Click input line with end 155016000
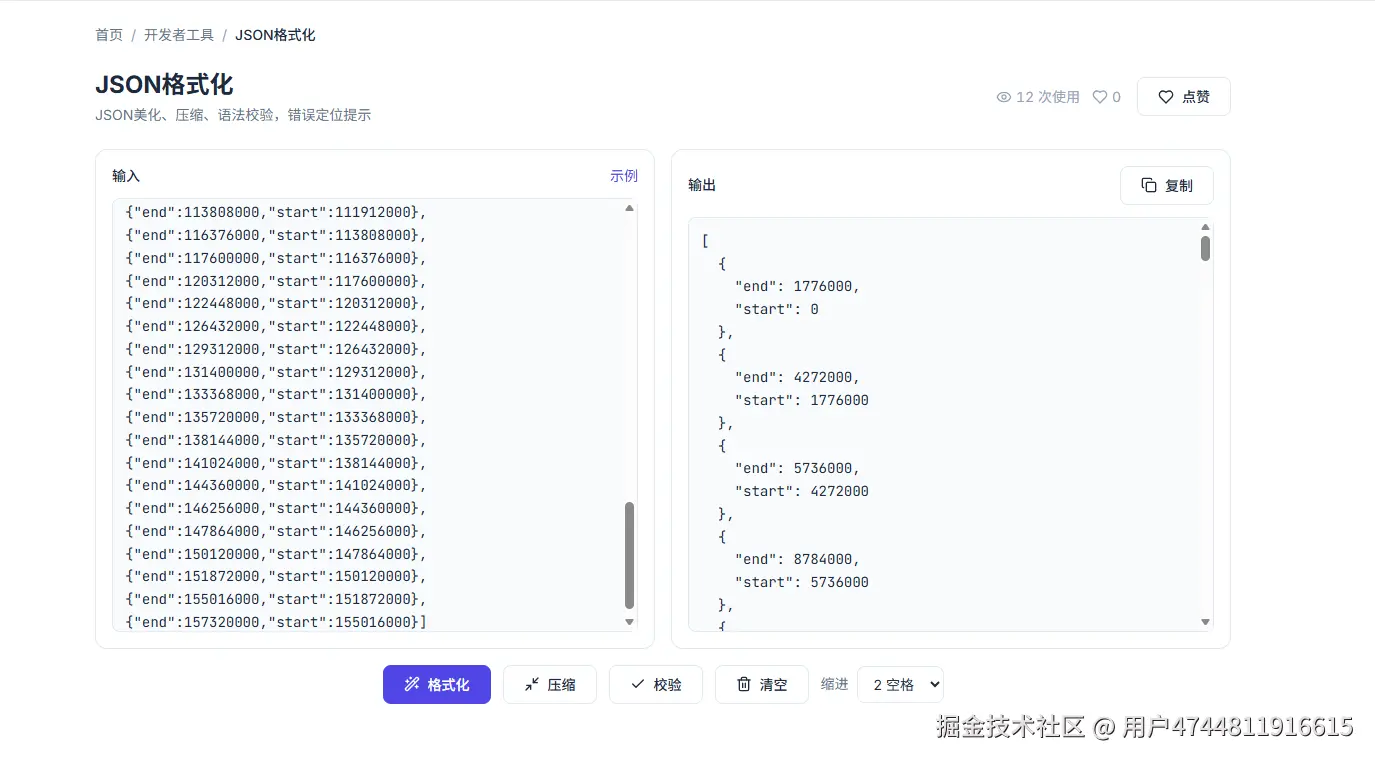The image size is (1375, 762). pos(276,599)
